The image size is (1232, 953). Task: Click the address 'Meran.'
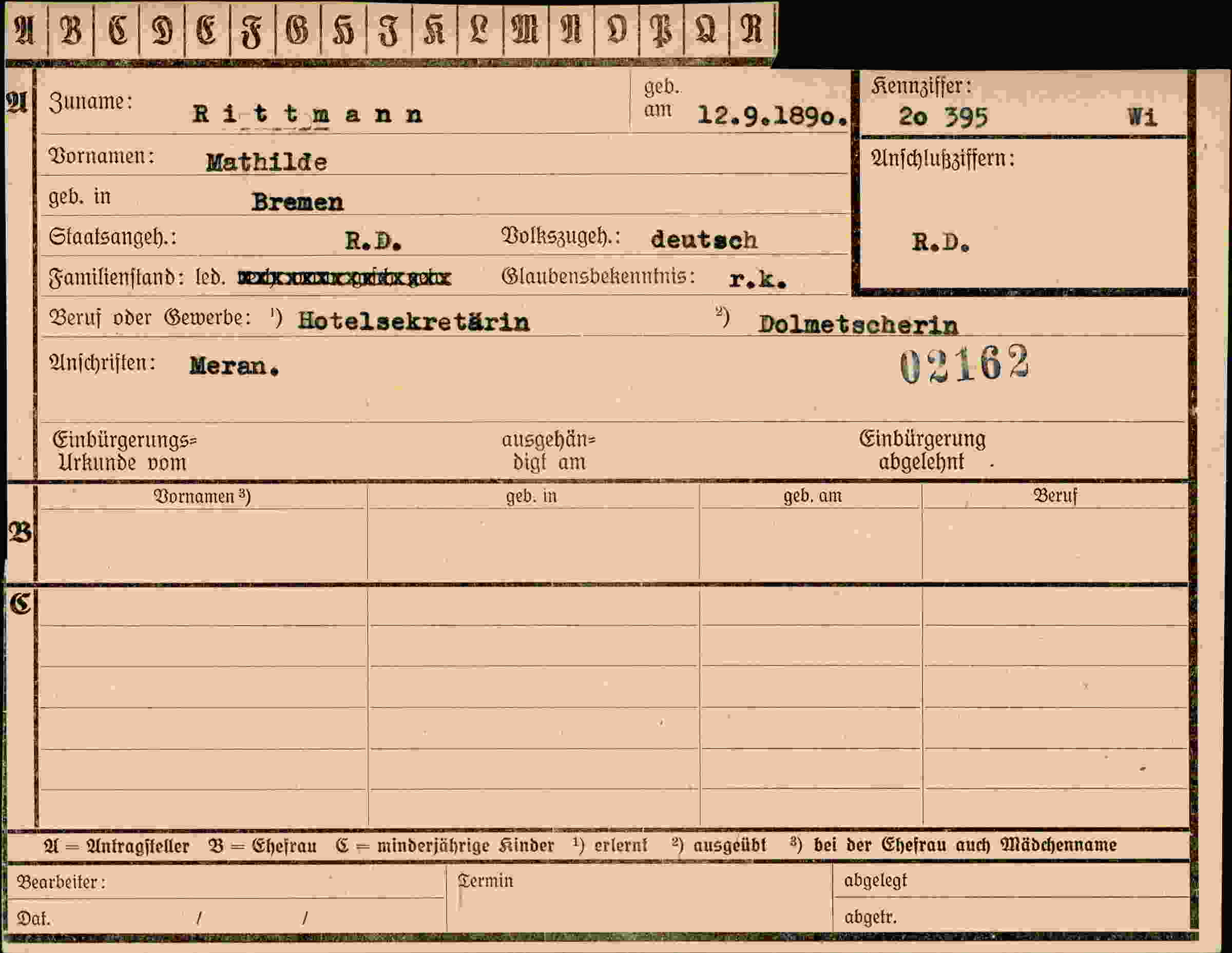[234, 366]
